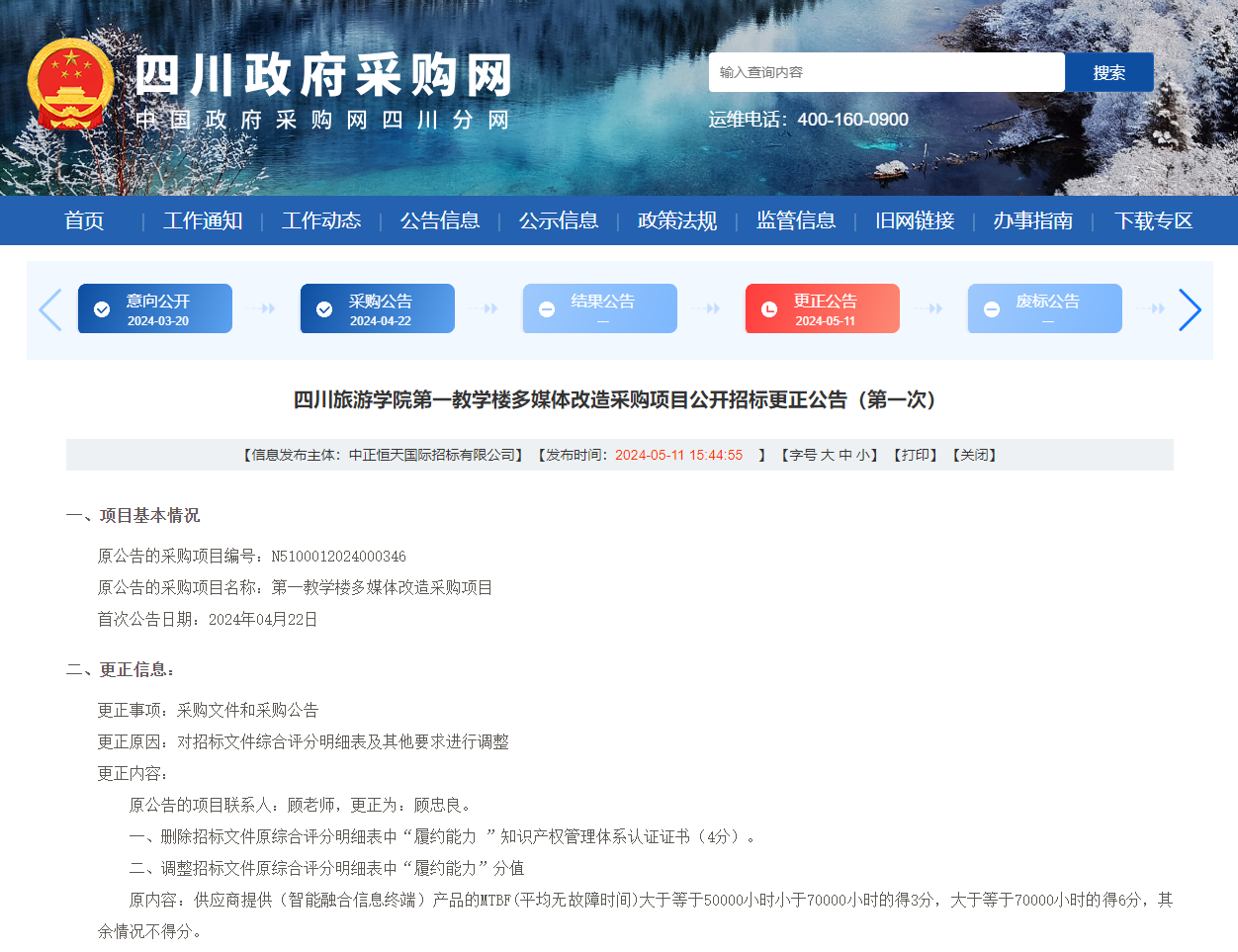The width and height of the screenshot is (1238, 952).
Task: Click the heading 一、项目基本情况
Action: pyautogui.click(x=133, y=515)
